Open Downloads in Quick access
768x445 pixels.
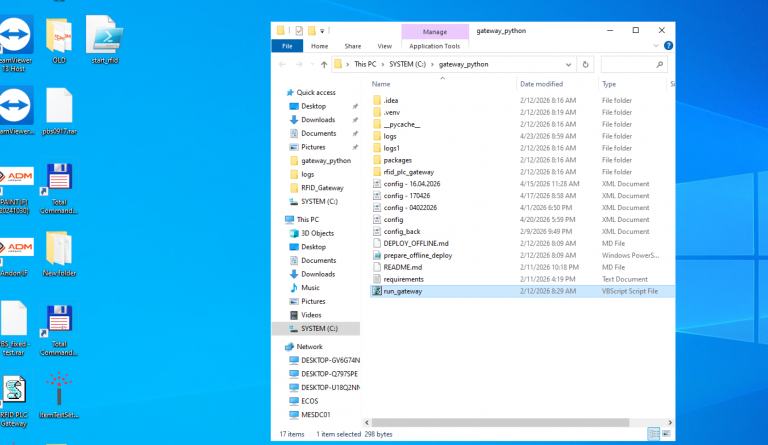318,120
